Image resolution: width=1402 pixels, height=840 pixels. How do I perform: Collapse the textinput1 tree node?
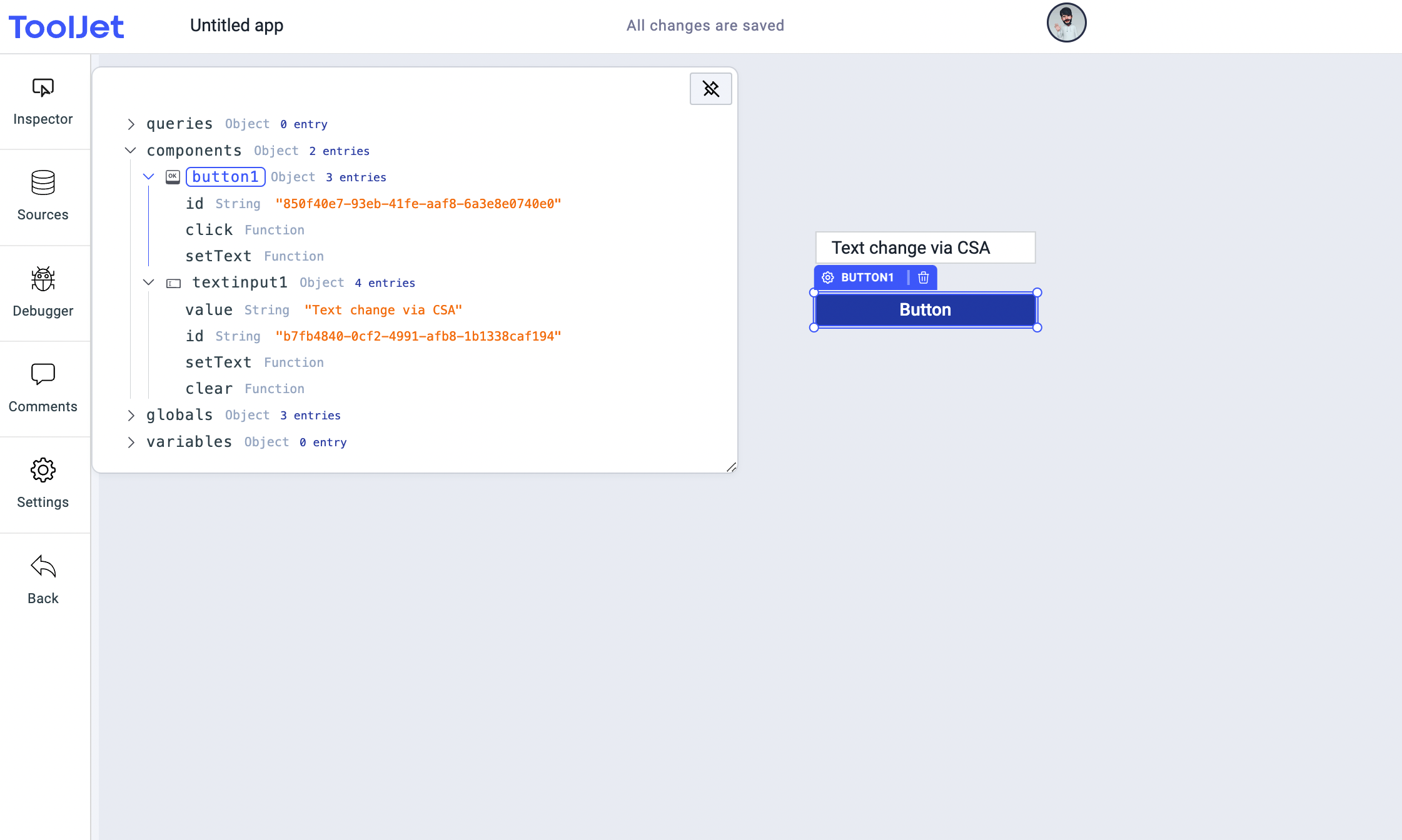pyautogui.click(x=149, y=282)
